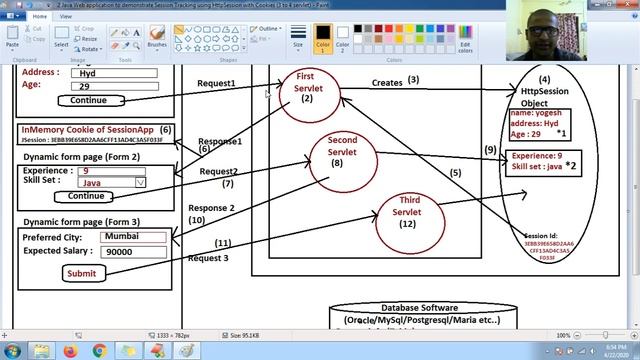The image size is (640, 360).
Task: Open the Brushes dropdown arrow
Action: 157,50
